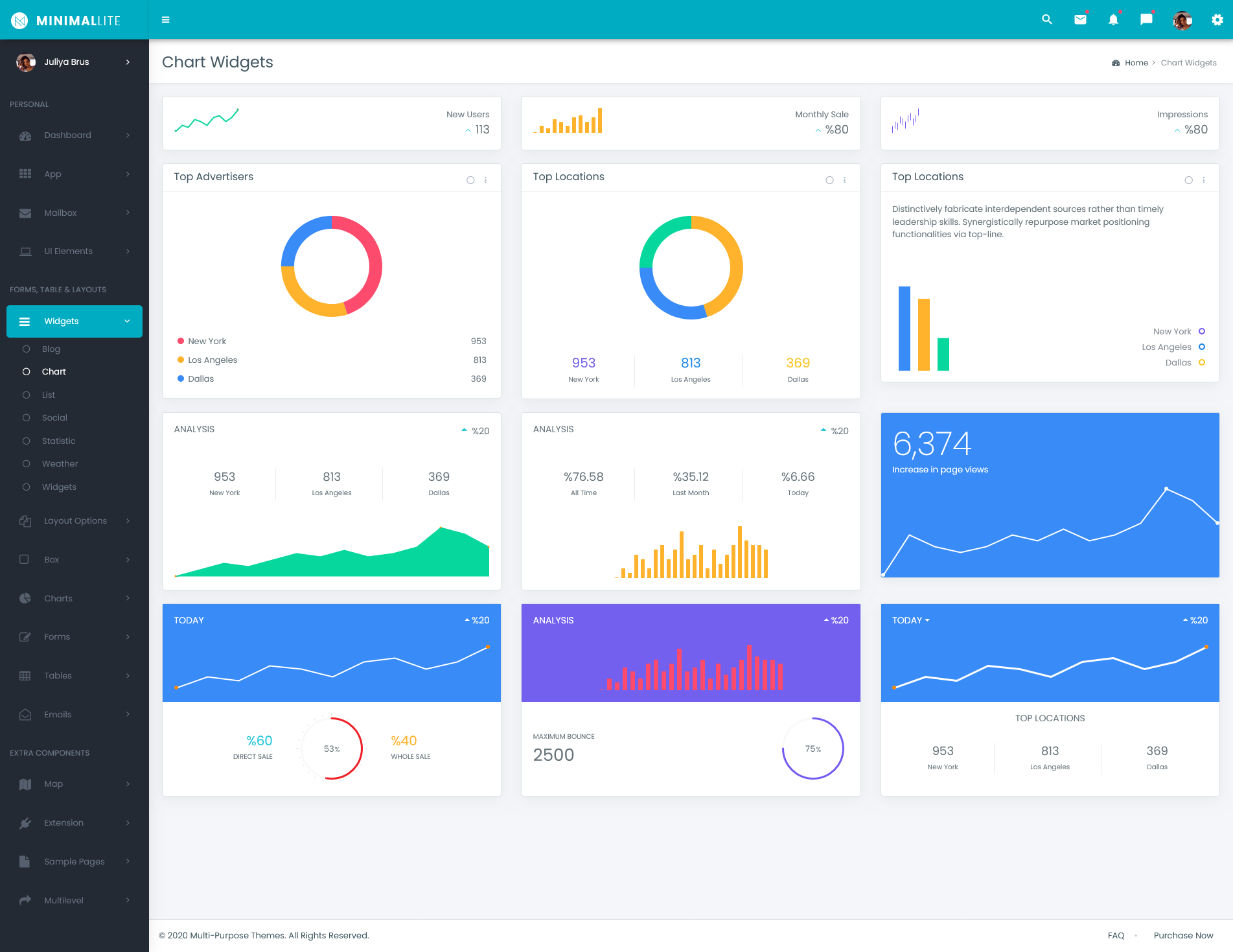Open the UI Elements menu item

pyautogui.click(x=75, y=251)
